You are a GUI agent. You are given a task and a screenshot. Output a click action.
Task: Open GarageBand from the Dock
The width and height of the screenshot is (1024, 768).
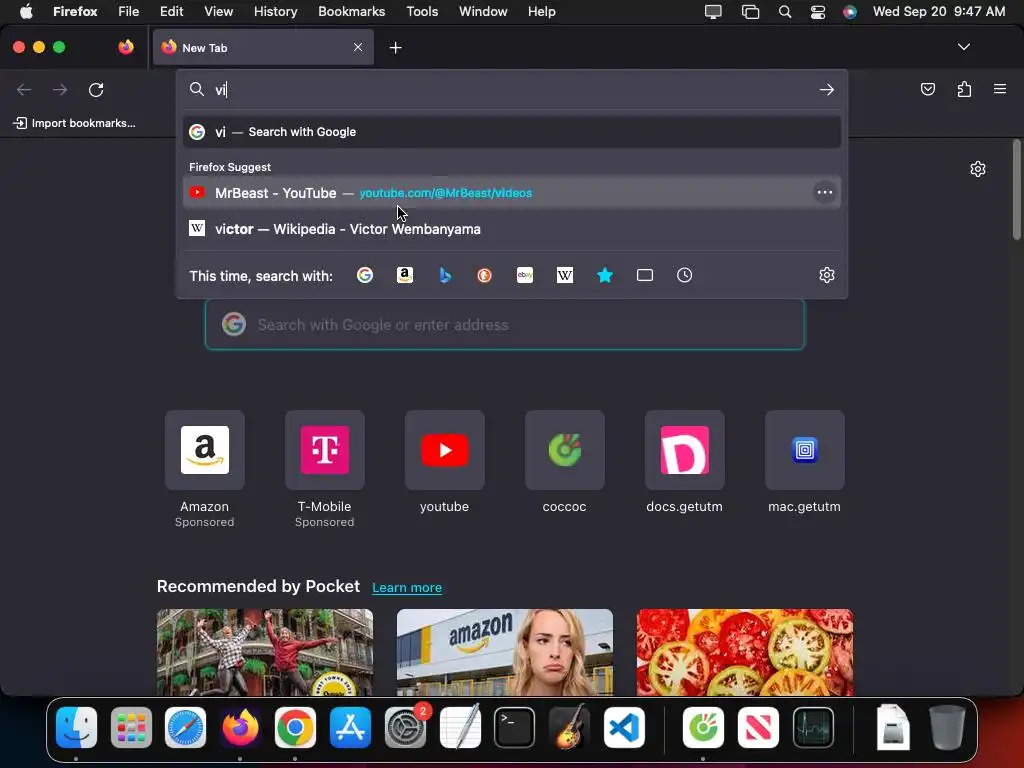point(569,728)
